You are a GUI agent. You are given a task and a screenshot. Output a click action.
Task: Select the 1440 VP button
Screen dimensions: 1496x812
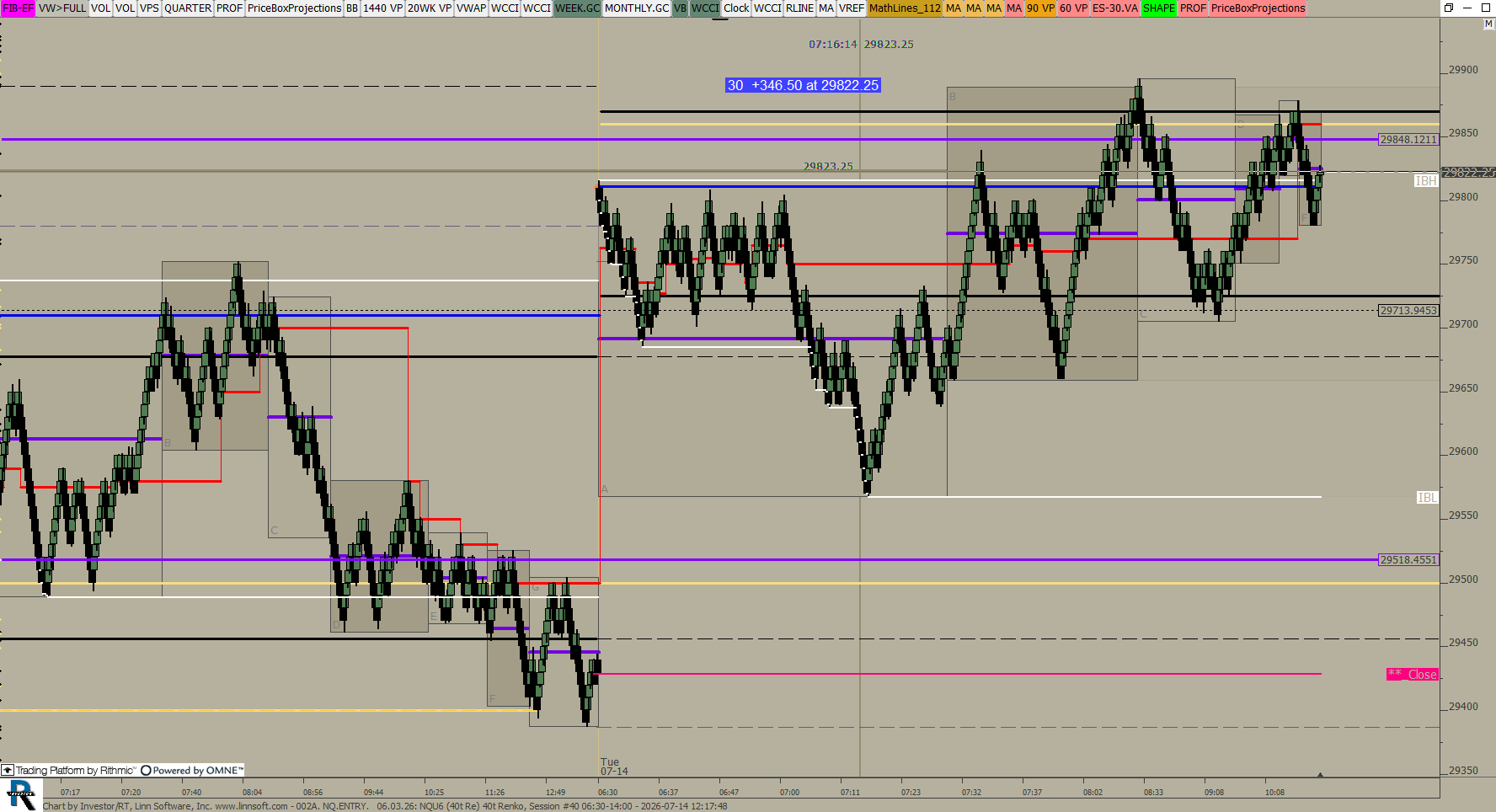[382, 8]
